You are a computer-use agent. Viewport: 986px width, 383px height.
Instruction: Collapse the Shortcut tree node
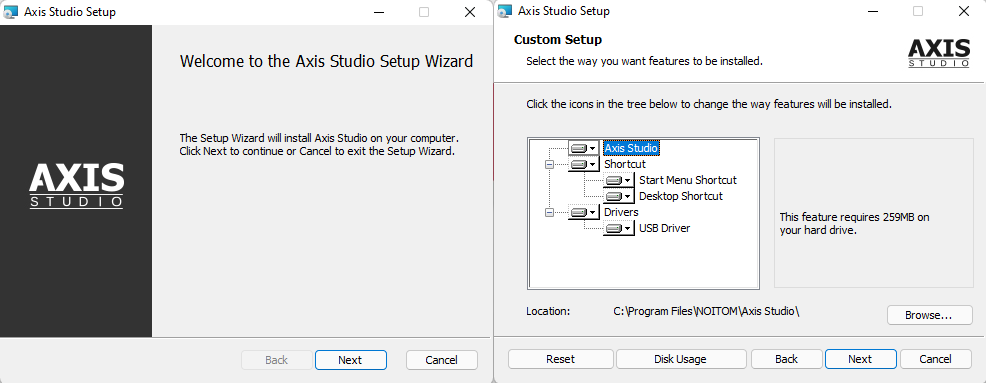coord(549,164)
